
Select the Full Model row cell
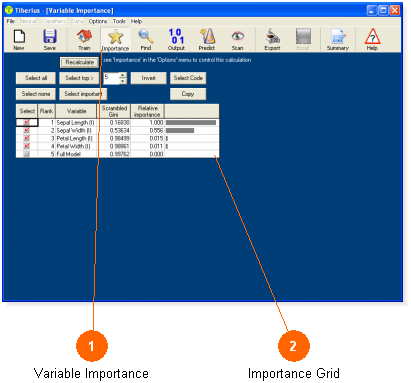point(76,154)
